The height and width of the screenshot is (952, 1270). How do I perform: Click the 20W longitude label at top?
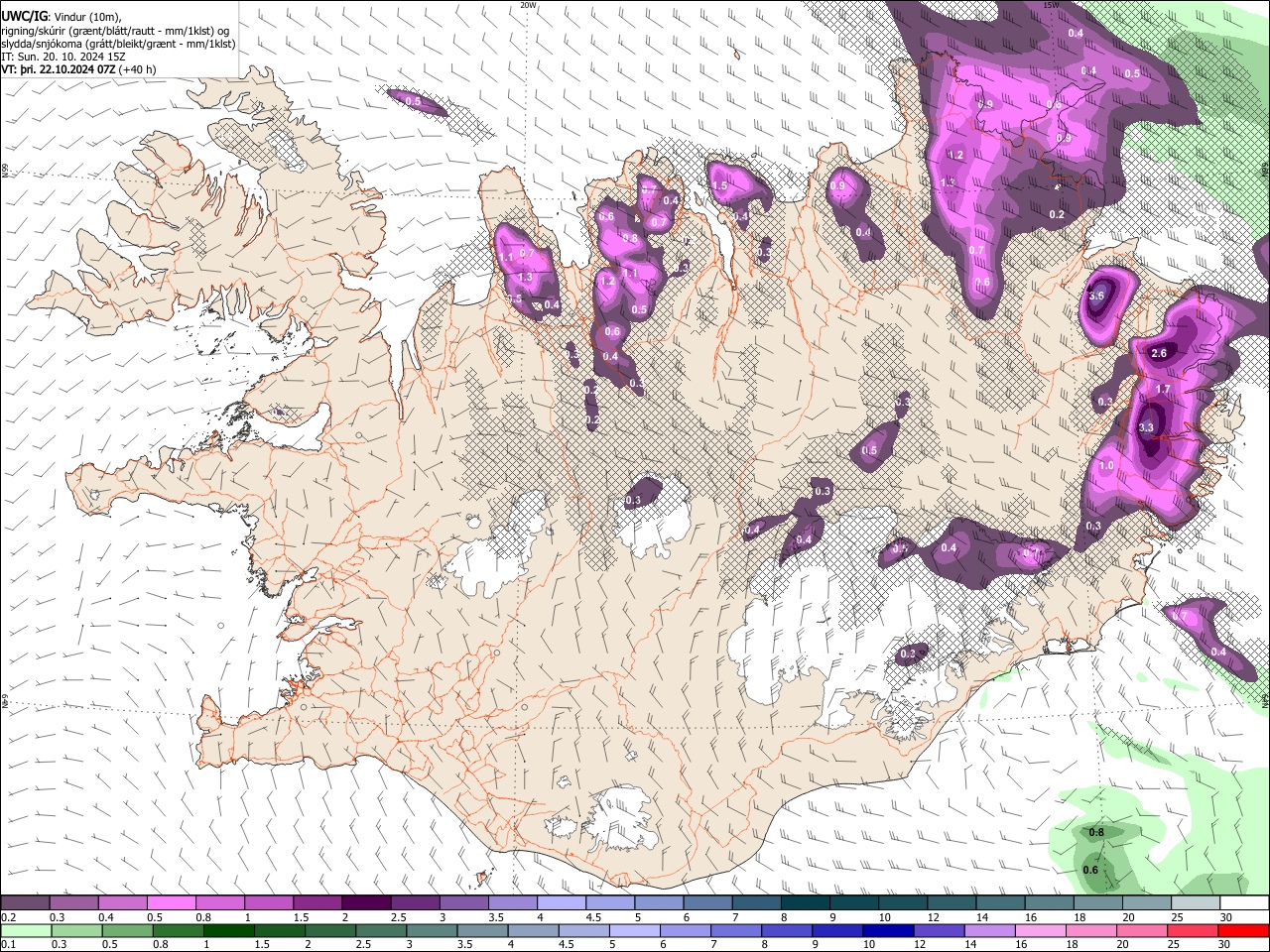(x=529, y=5)
